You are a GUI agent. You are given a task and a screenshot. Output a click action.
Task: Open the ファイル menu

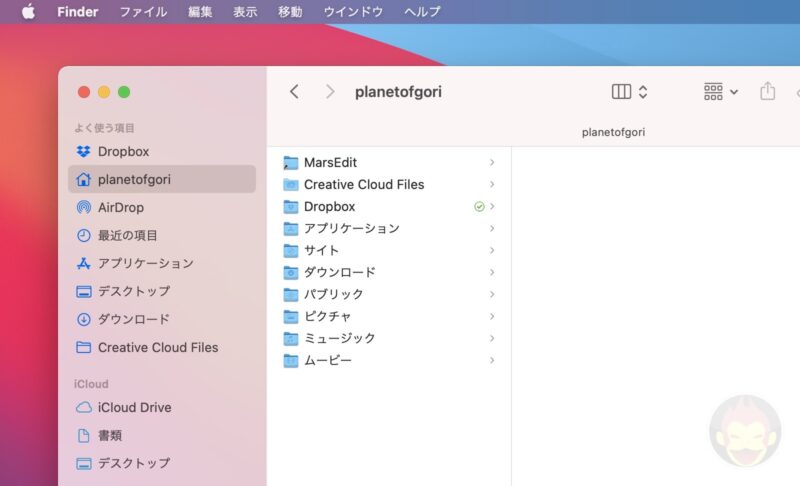(143, 12)
